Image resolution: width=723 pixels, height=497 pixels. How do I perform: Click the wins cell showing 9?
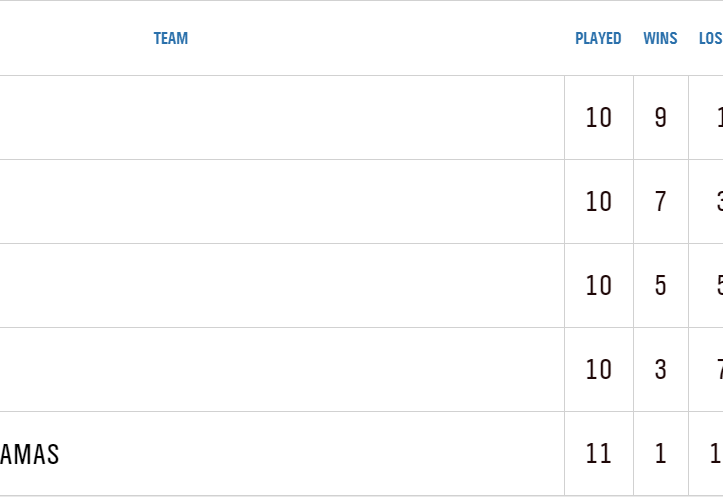[660, 117]
